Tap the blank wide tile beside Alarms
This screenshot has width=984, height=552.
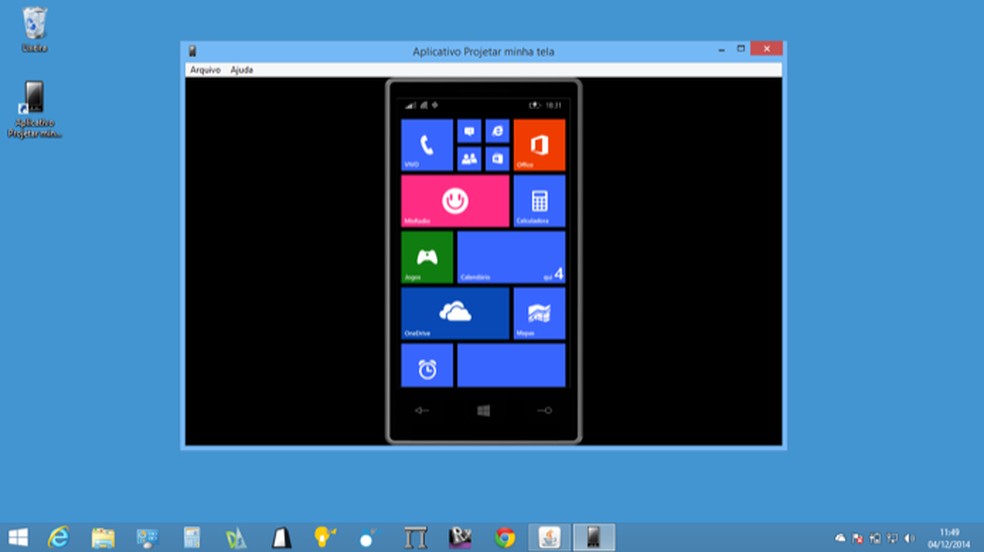[511, 365]
